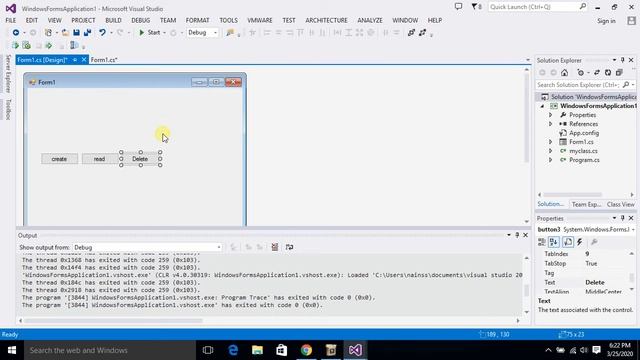Toggle the Properties window auto-hide pin
This screenshot has width=640, height=360.
622,218
